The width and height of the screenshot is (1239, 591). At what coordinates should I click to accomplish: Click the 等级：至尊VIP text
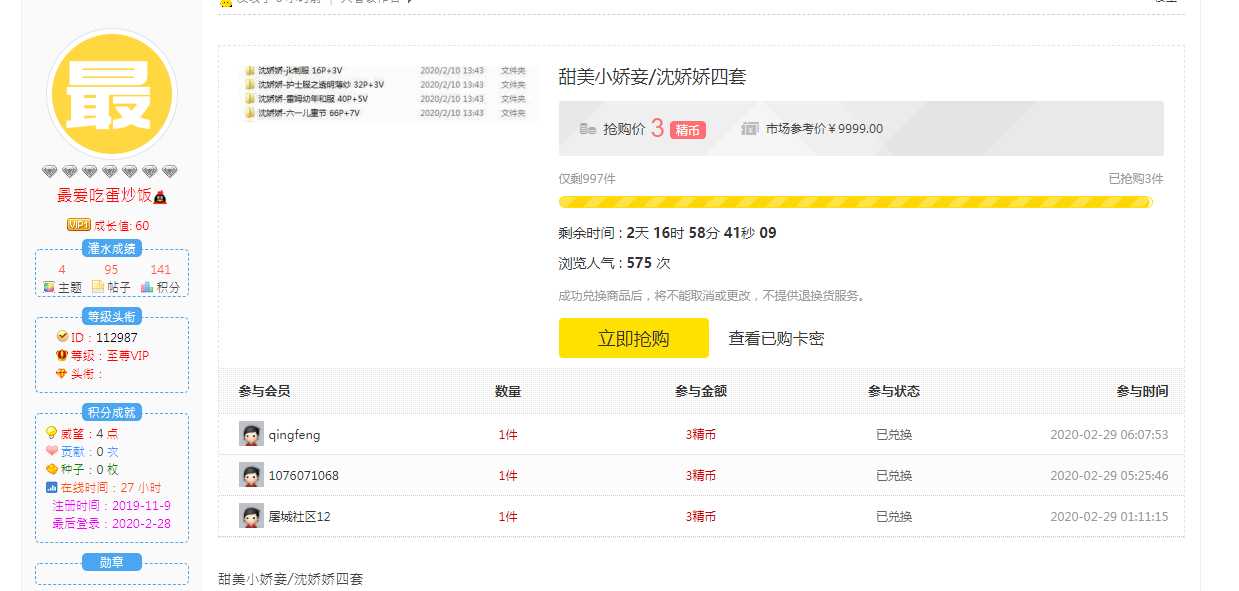[x=110, y=355]
